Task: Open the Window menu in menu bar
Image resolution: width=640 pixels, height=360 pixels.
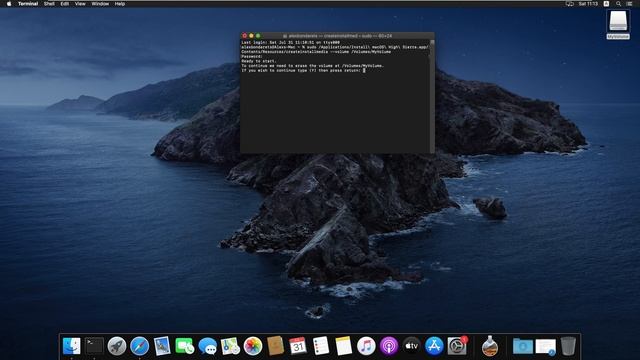Action: (100, 4)
